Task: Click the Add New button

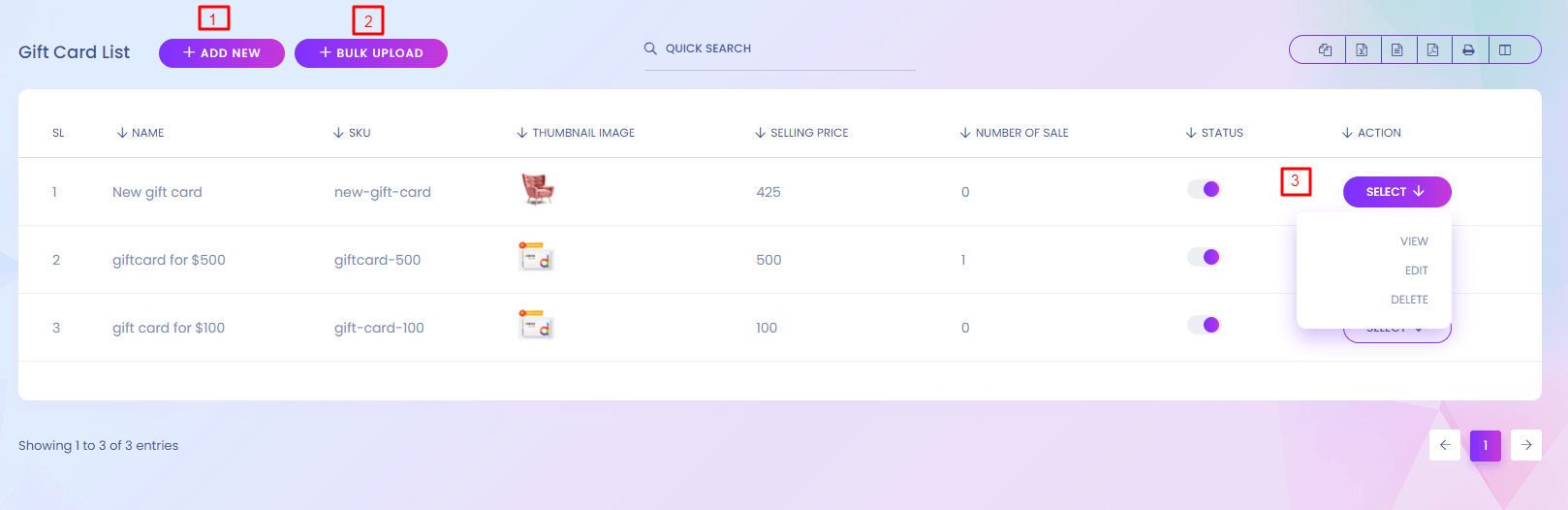Action: [222, 53]
